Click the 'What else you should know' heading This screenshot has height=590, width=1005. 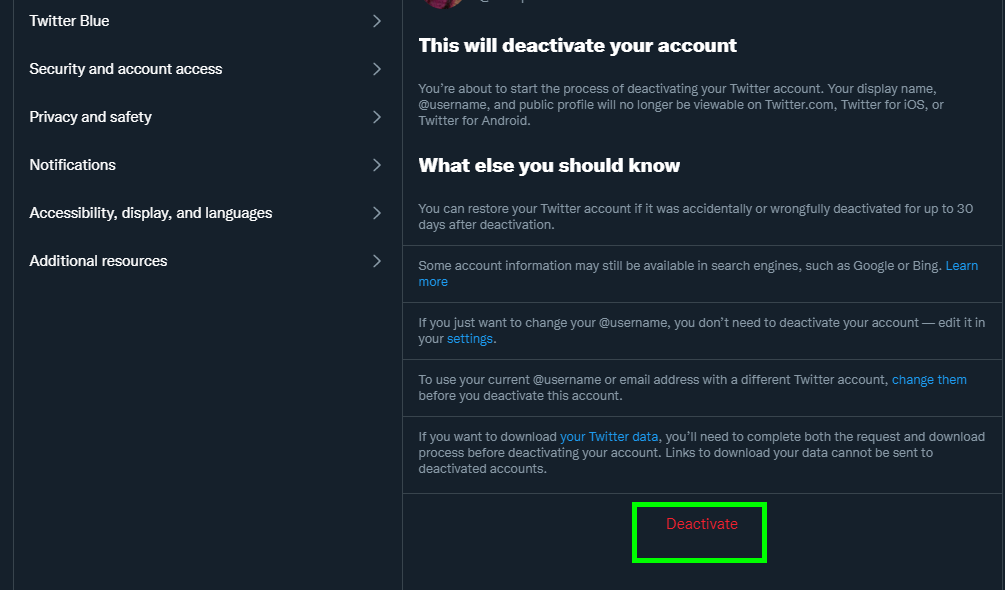(x=549, y=166)
